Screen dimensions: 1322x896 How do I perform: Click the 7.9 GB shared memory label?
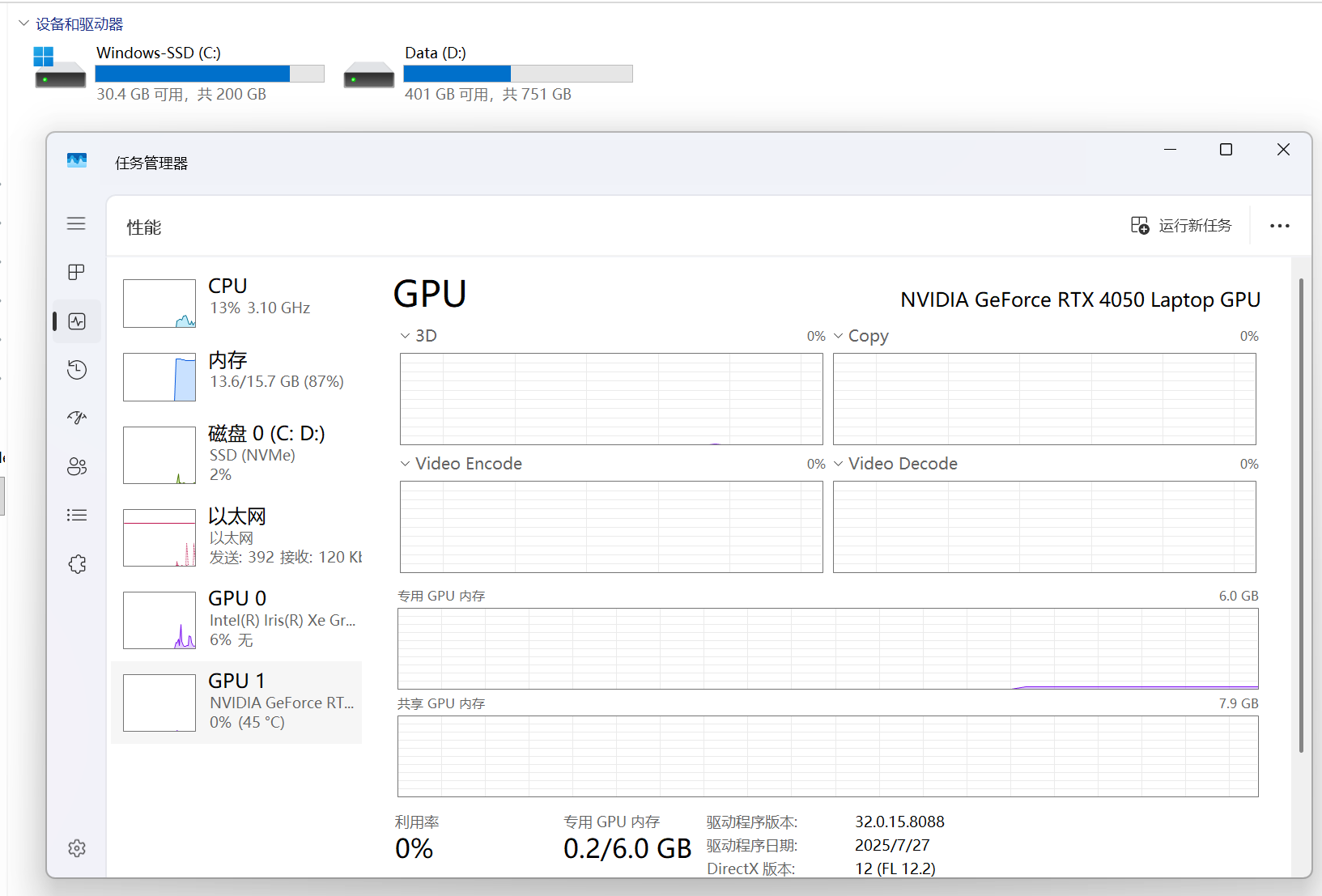(1239, 703)
